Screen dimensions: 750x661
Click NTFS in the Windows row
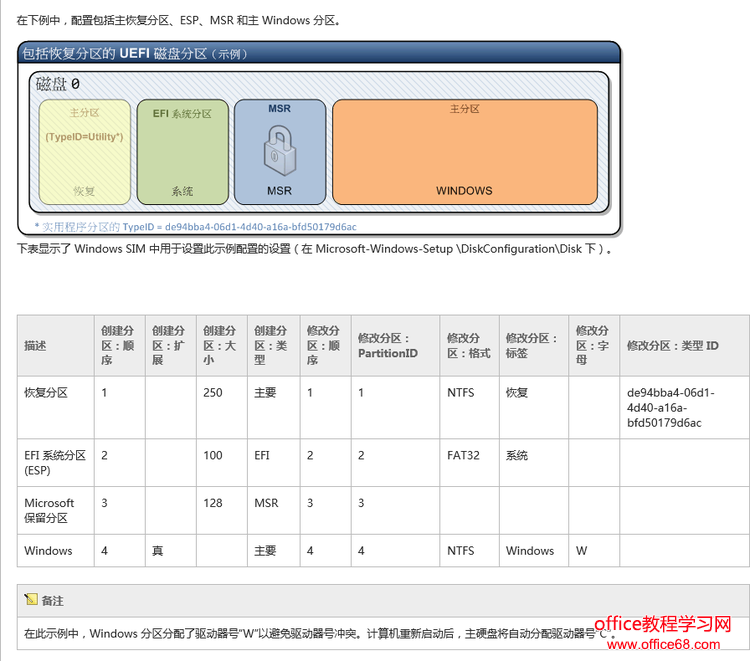click(x=461, y=551)
